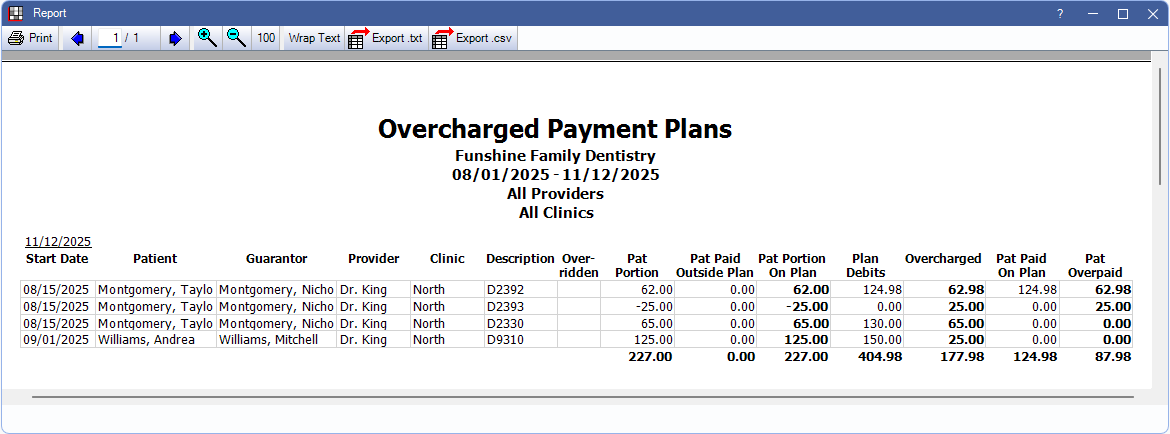The height and width of the screenshot is (434, 1170).
Task: Export report as .txt file
Action: point(385,38)
